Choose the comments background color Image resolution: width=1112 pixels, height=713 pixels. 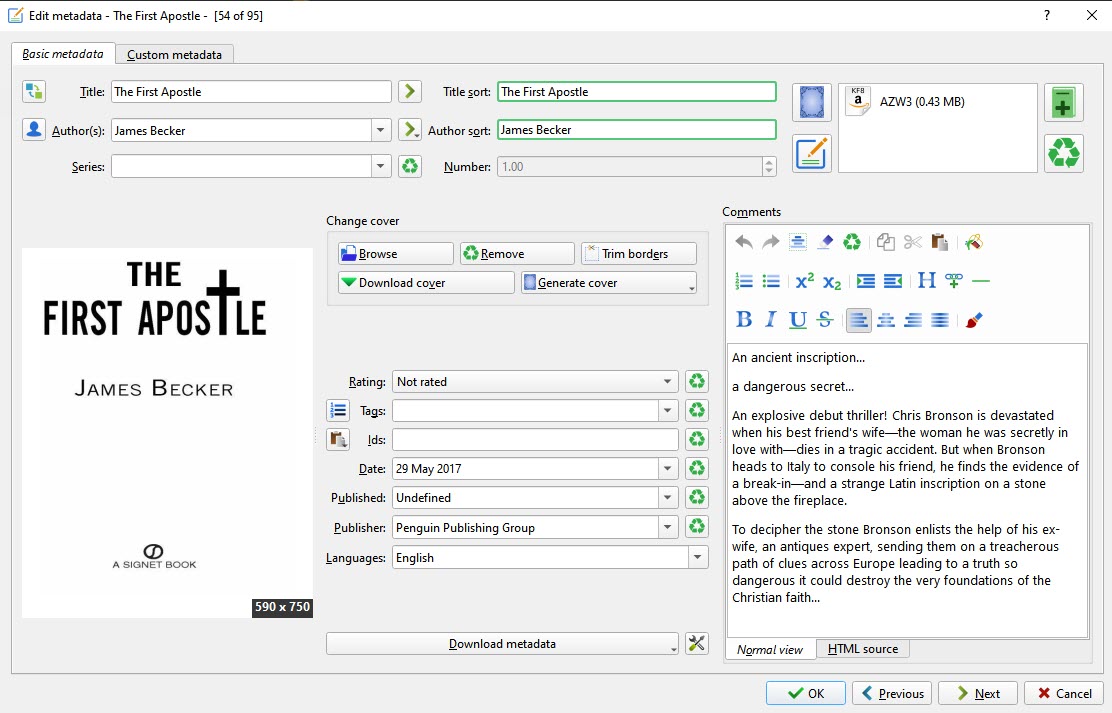[x=974, y=243]
